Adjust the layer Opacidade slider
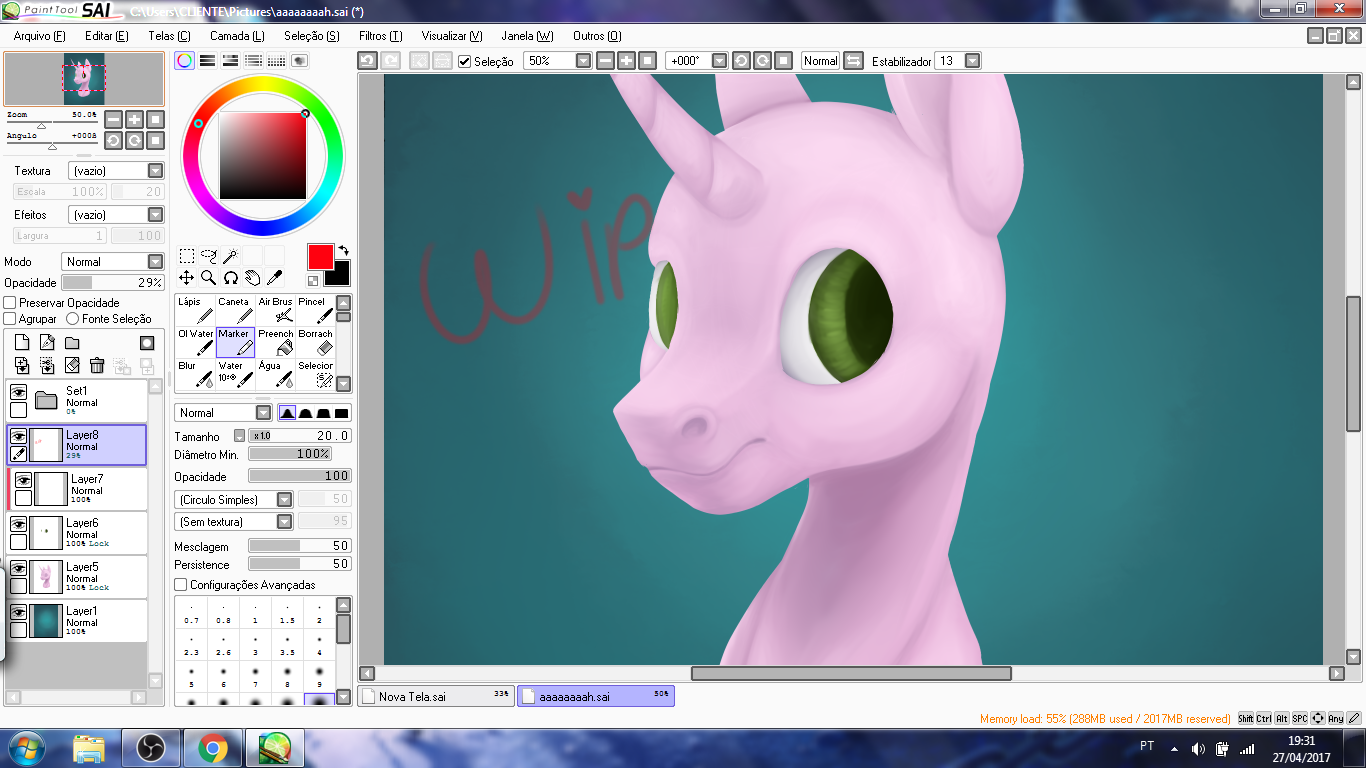Image resolution: width=1366 pixels, height=768 pixels. click(x=112, y=283)
